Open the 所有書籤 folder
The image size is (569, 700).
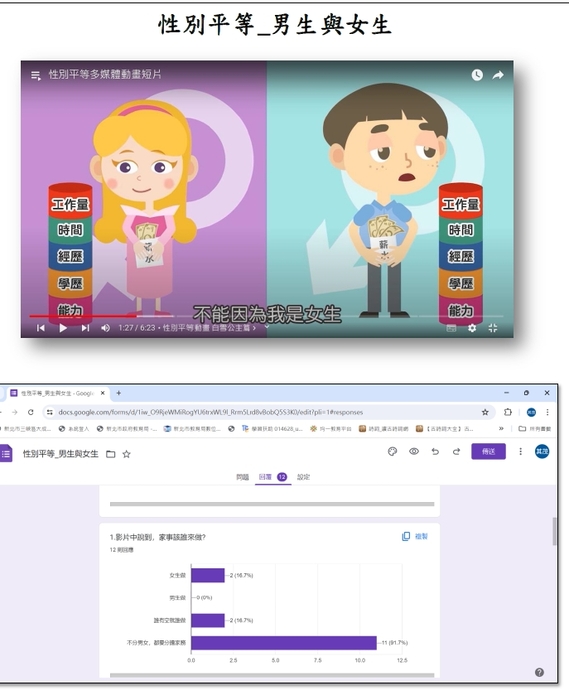click(535, 429)
